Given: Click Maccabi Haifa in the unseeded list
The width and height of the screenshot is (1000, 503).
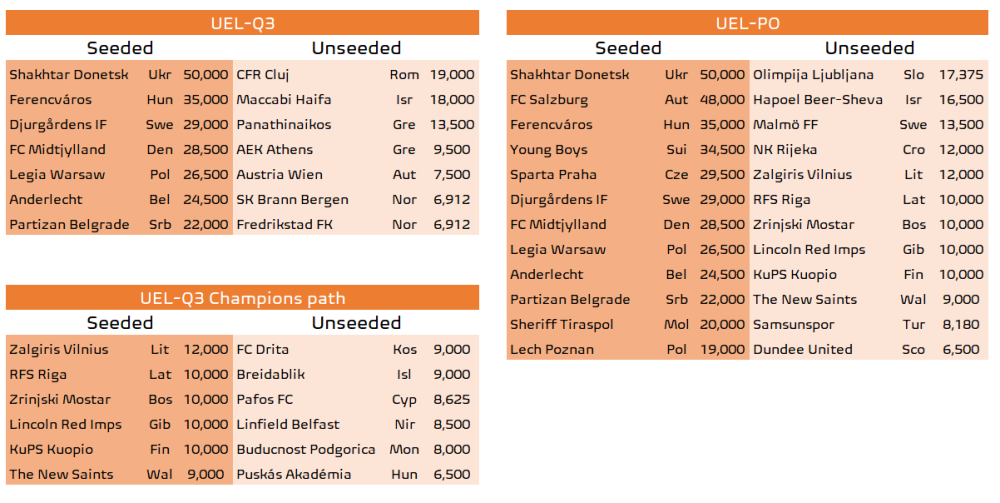Looking at the screenshot, I should tap(284, 100).
